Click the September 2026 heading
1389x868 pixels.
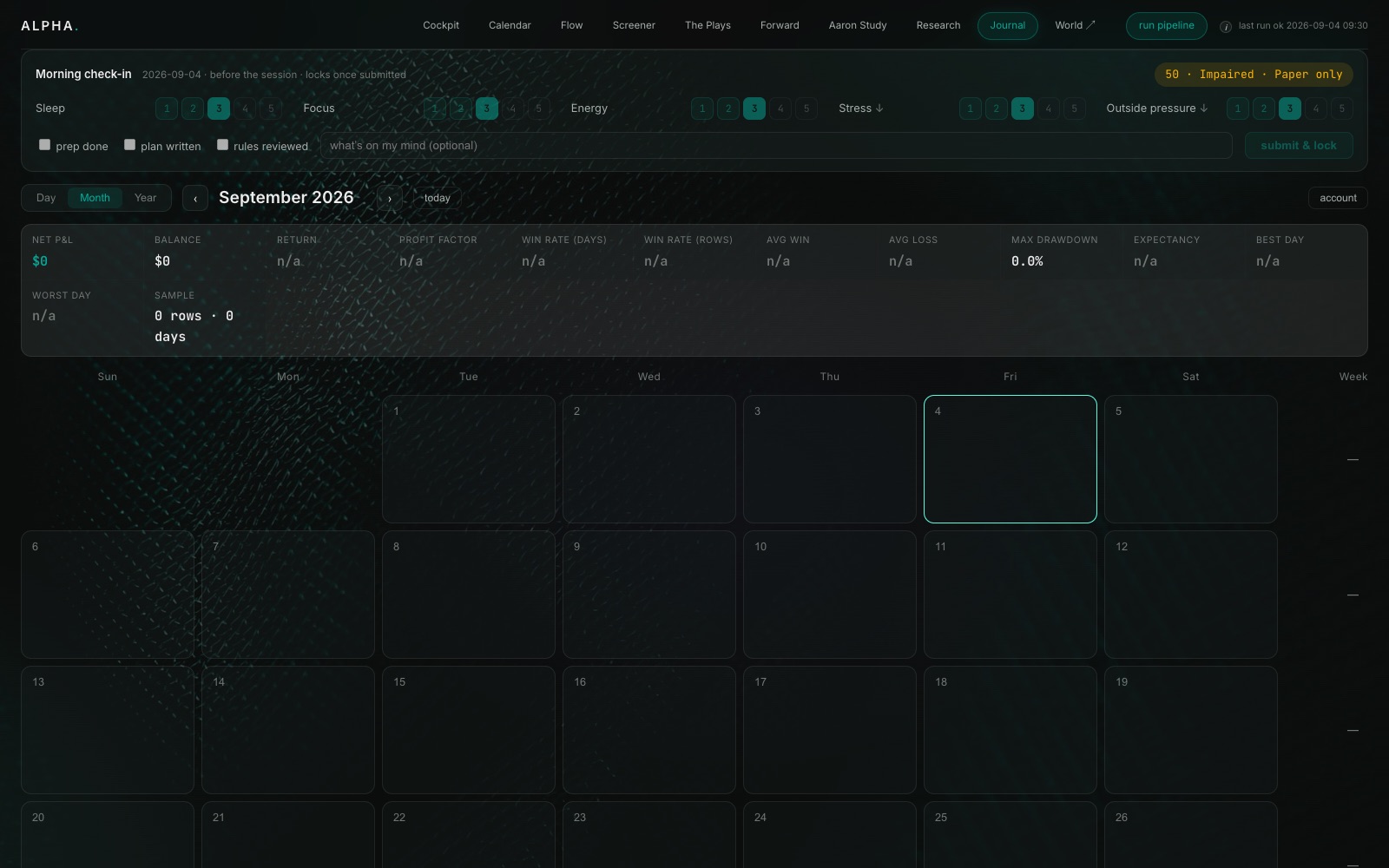click(x=286, y=198)
